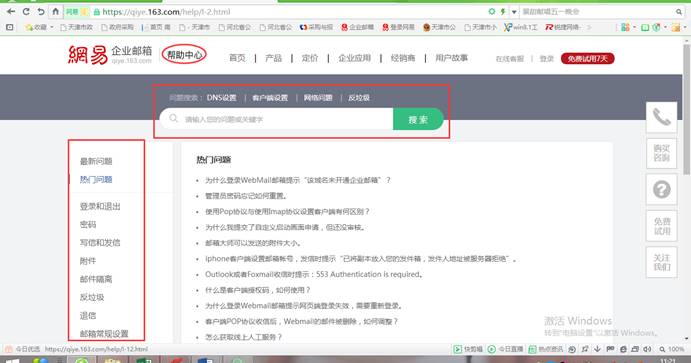Open the 帮助中心 help center link

click(184, 55)
